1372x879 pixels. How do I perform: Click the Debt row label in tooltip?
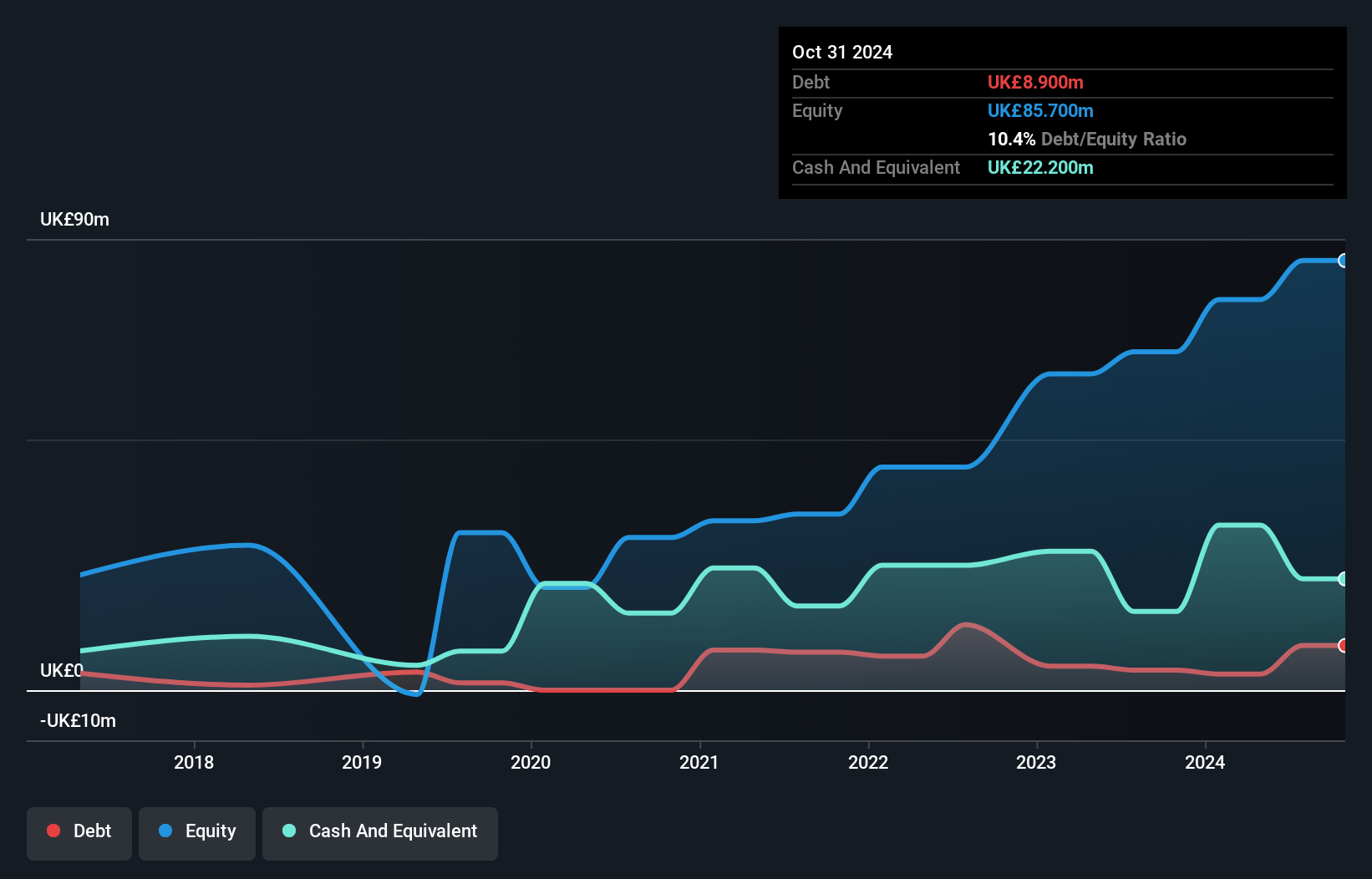pyautogui.click(x=810, y=82)
